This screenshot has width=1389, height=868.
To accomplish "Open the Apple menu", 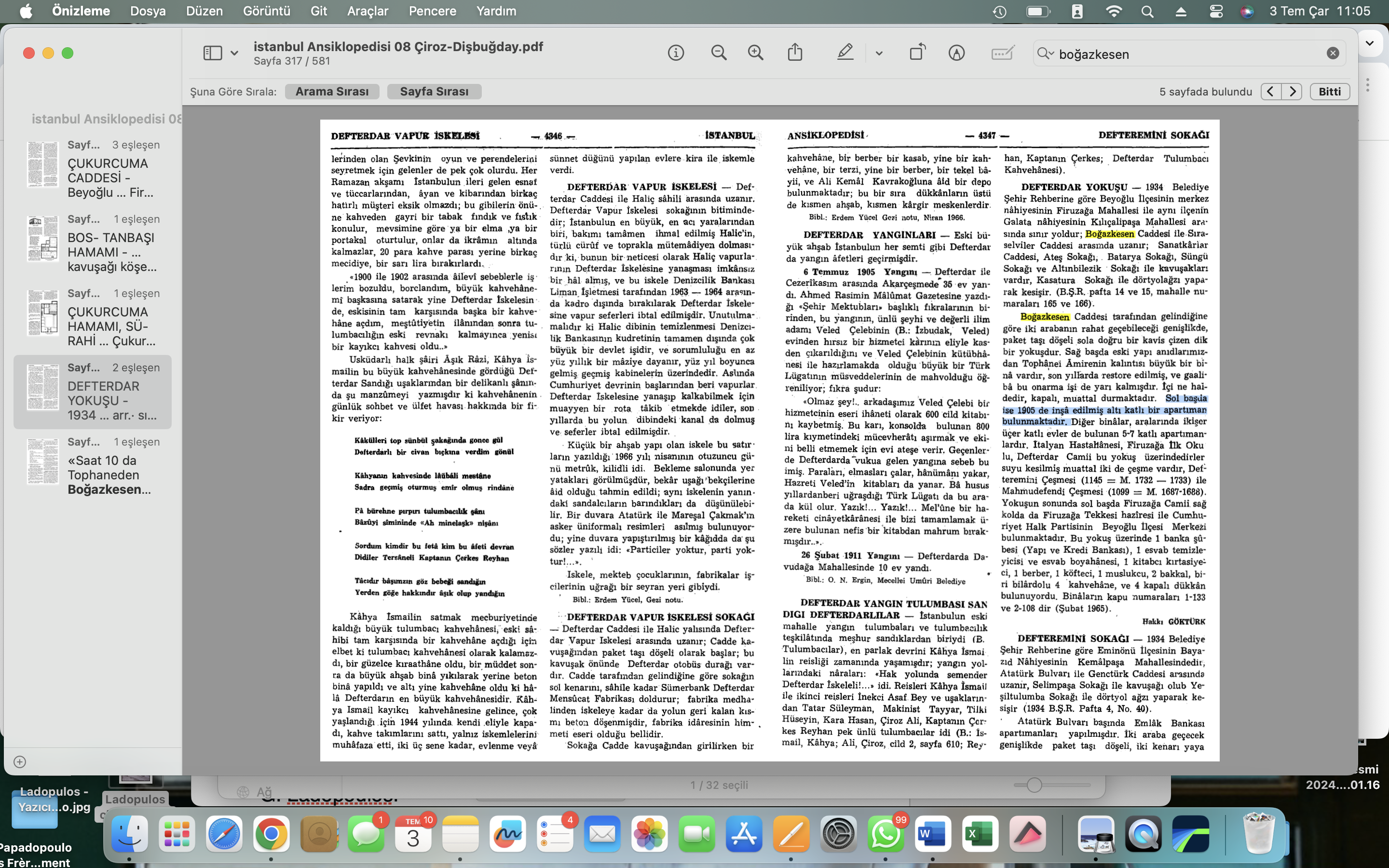I will (x=27, y=11).
